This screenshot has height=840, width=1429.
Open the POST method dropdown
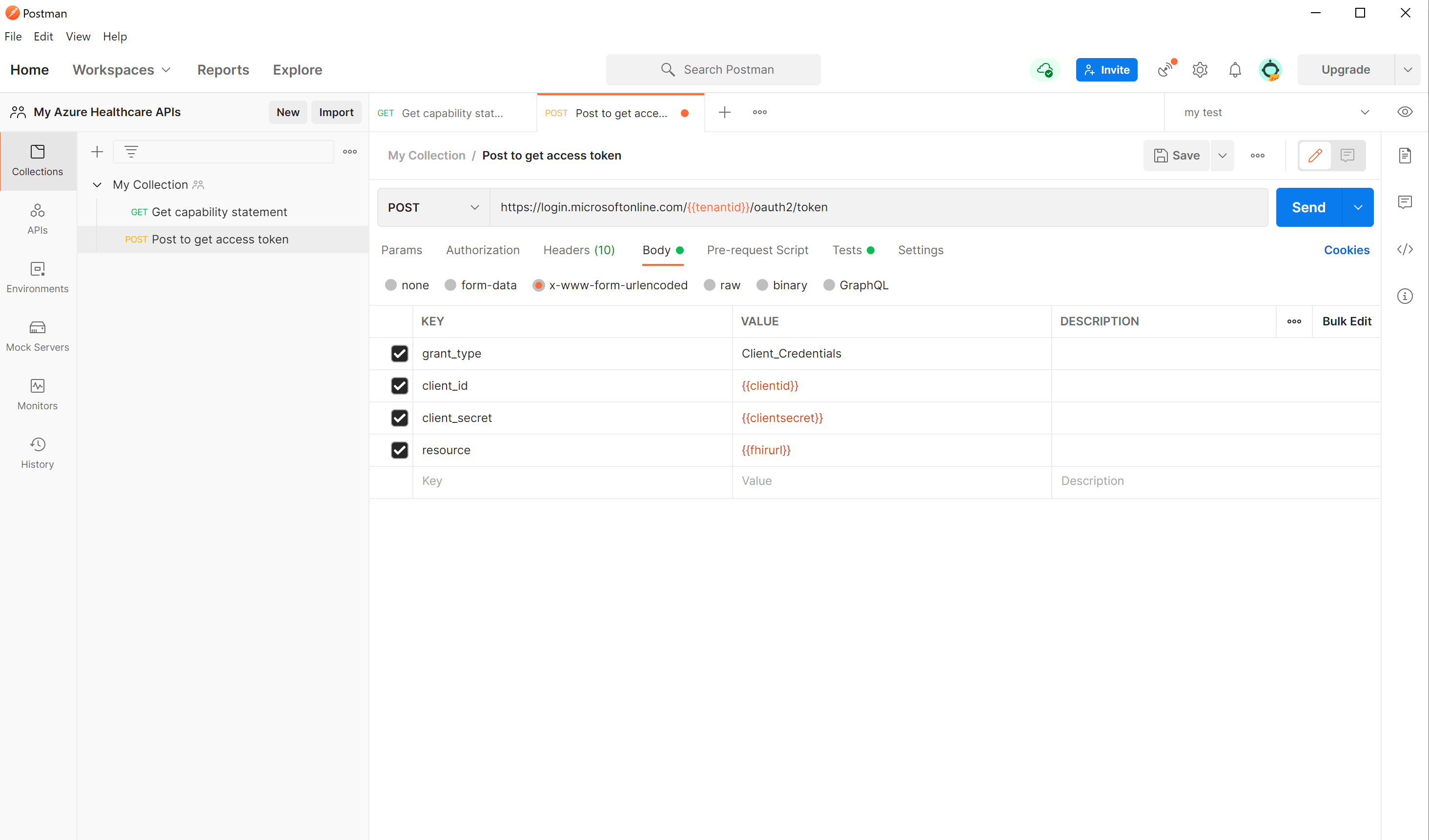(433, 207)
